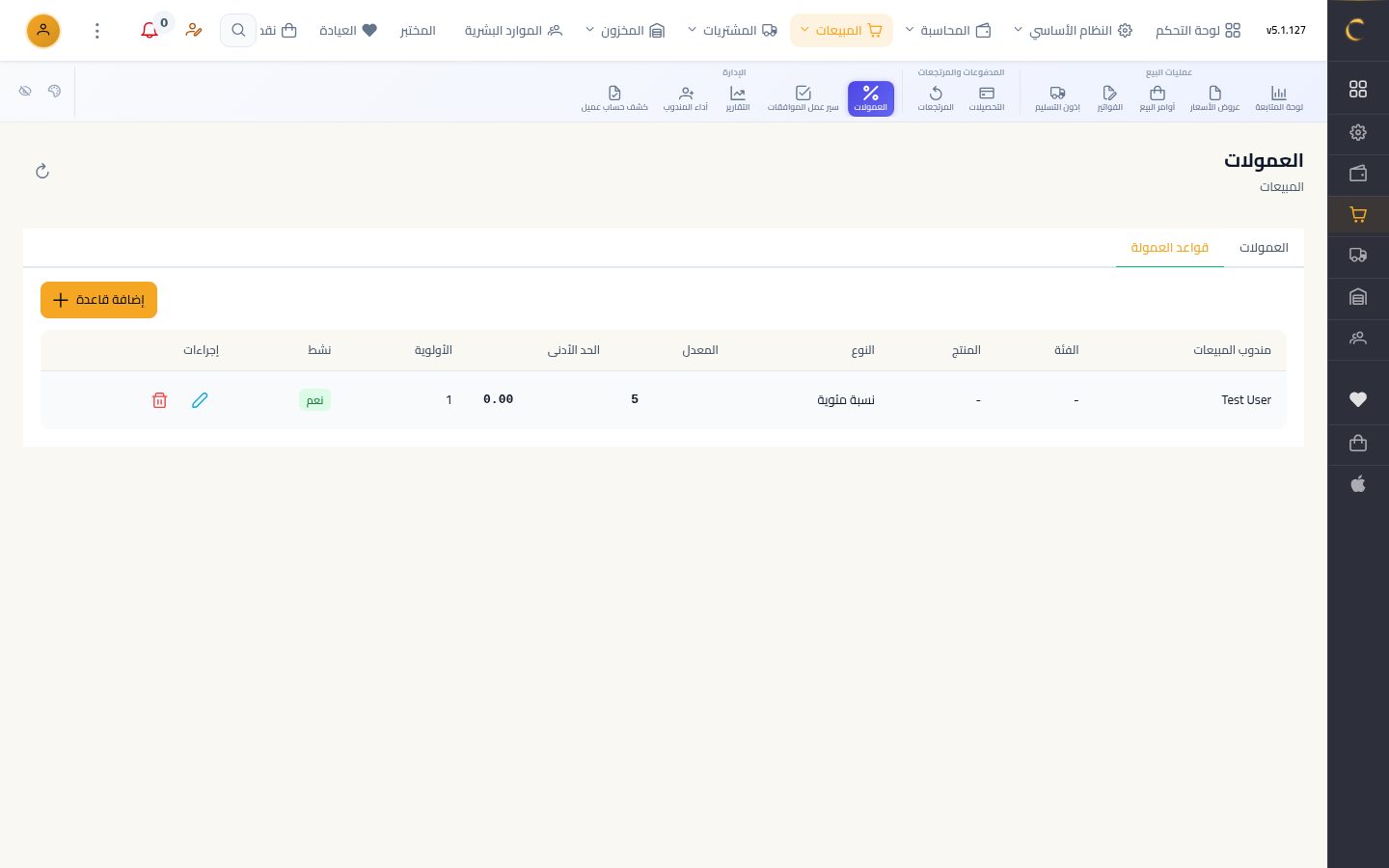Click the إضافة قاعدة button
The height and width of the screenshot is (868, 1389).
[98, 300]
